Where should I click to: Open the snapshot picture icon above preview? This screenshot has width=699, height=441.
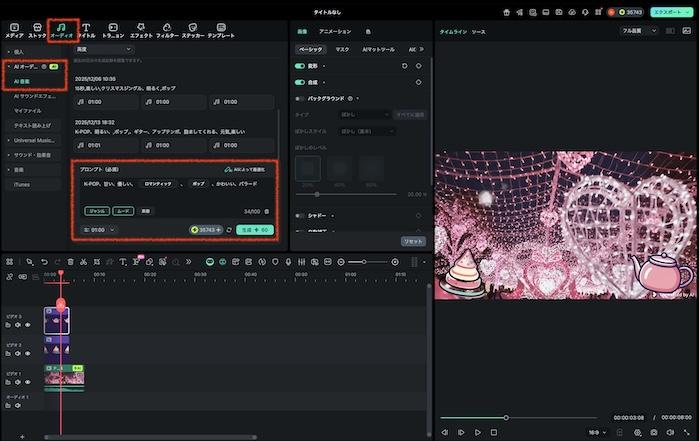tap(687, 31)
